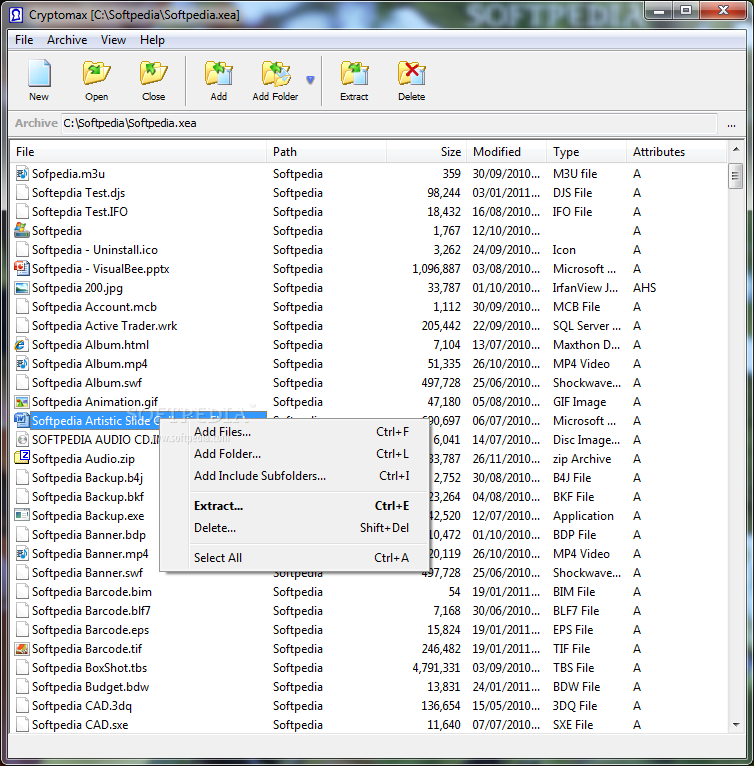Image resolution: width=754 pixels, height=766 pixels.
Task: Click the Softpedia Album.mp4 video icon
Action: [x=22, y=363]
